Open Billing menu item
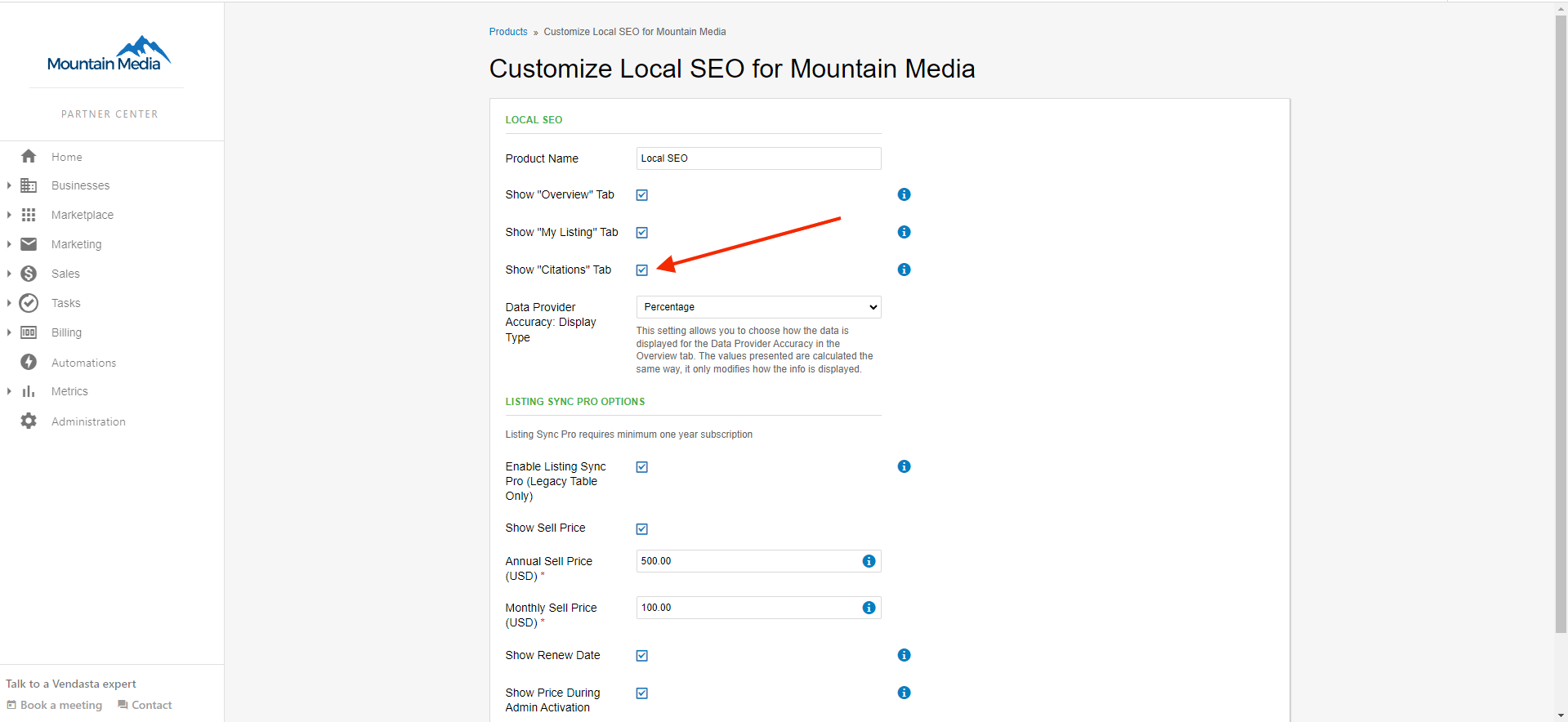The width and height of the screenshot is (1568, 722). [66, 332]
